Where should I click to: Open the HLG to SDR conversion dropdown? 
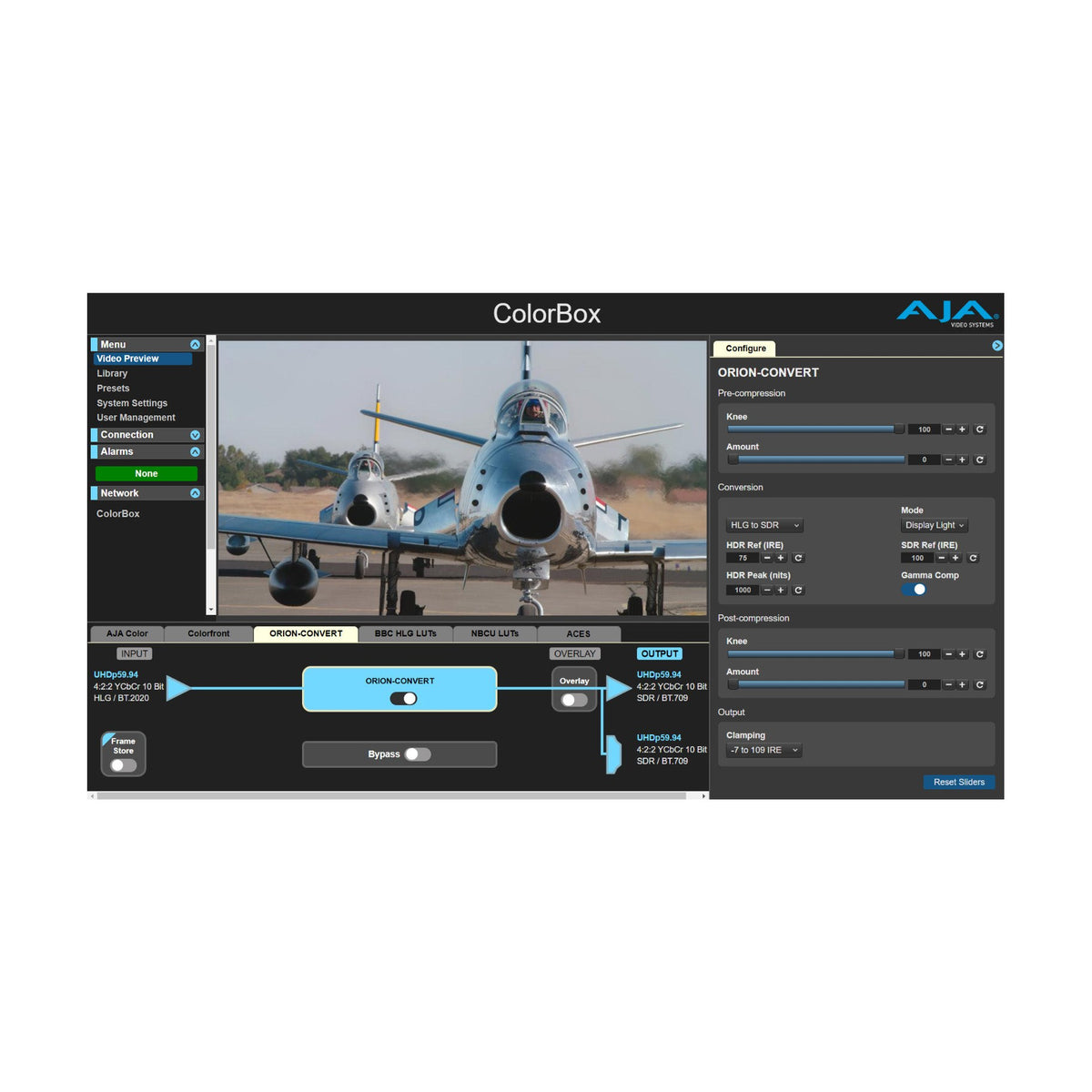(x=764, y=525)
